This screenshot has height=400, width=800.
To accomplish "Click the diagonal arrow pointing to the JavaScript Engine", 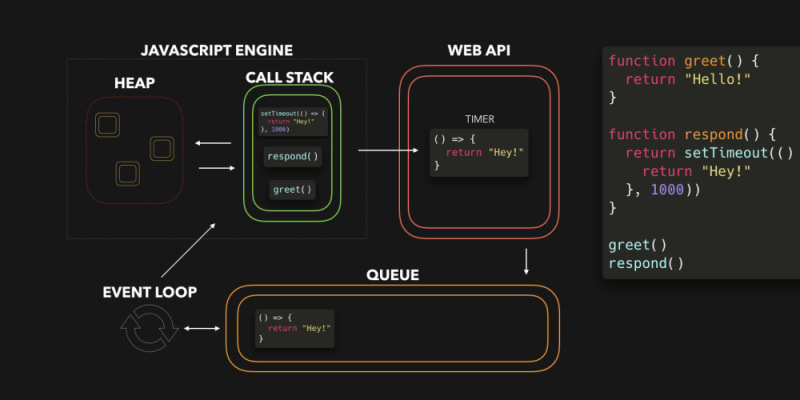I will [x=188, y=249].
